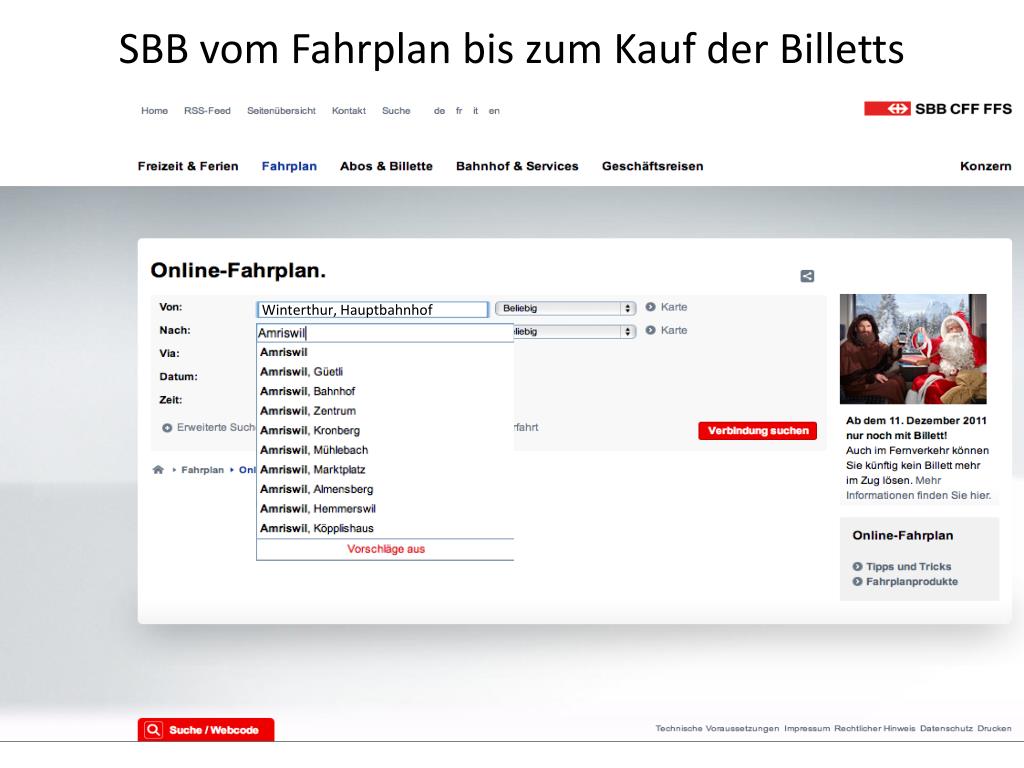Click the Fahrplan breadcrumb link
This screenshot has width=1024, height=768.
(x=202, y=470)
